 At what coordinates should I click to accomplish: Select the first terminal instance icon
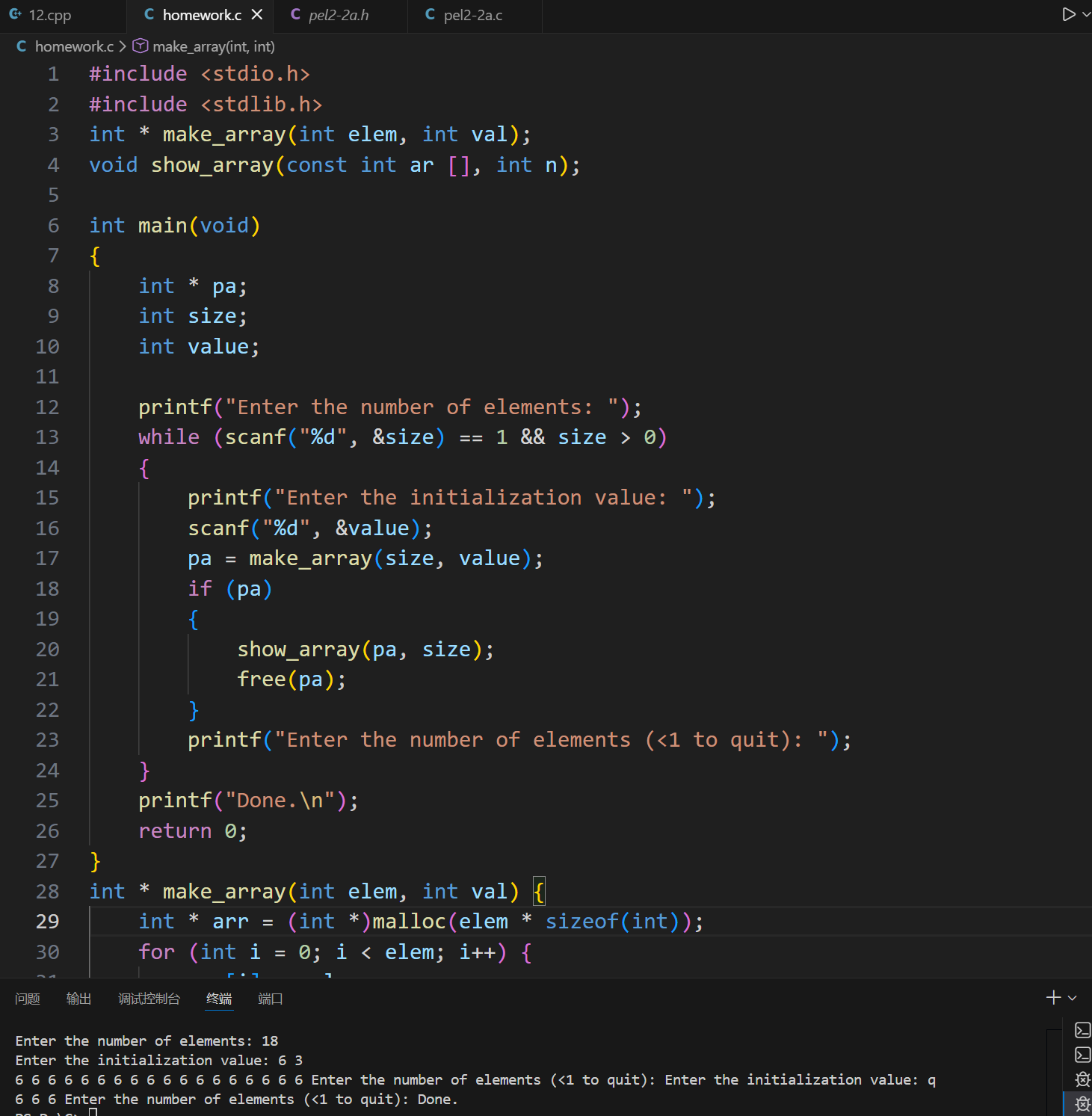[1082, 1030]
